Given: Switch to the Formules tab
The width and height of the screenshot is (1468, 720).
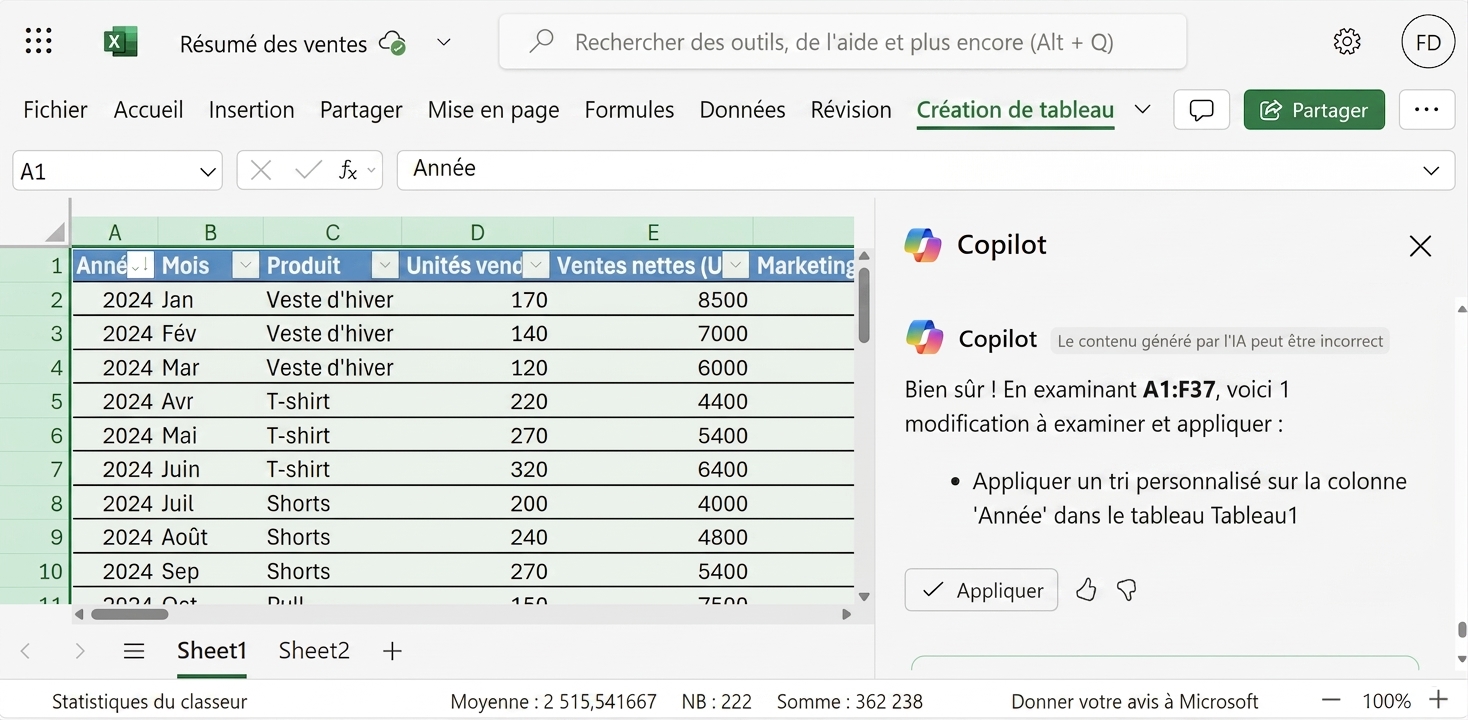Looking at the screenshot, I should click(x=629, y=110).
